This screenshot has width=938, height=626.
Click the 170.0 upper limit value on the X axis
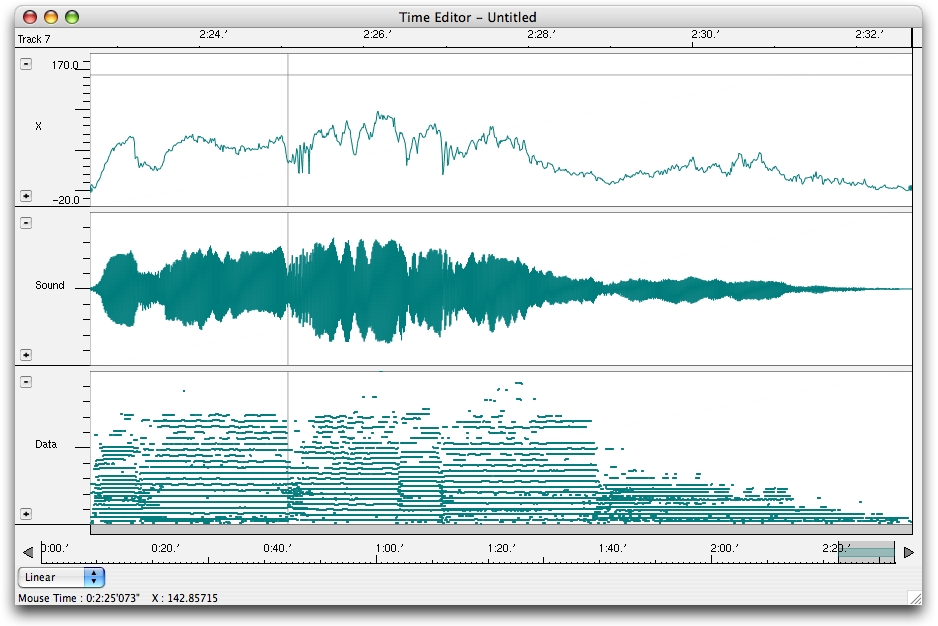click(66, 65)
